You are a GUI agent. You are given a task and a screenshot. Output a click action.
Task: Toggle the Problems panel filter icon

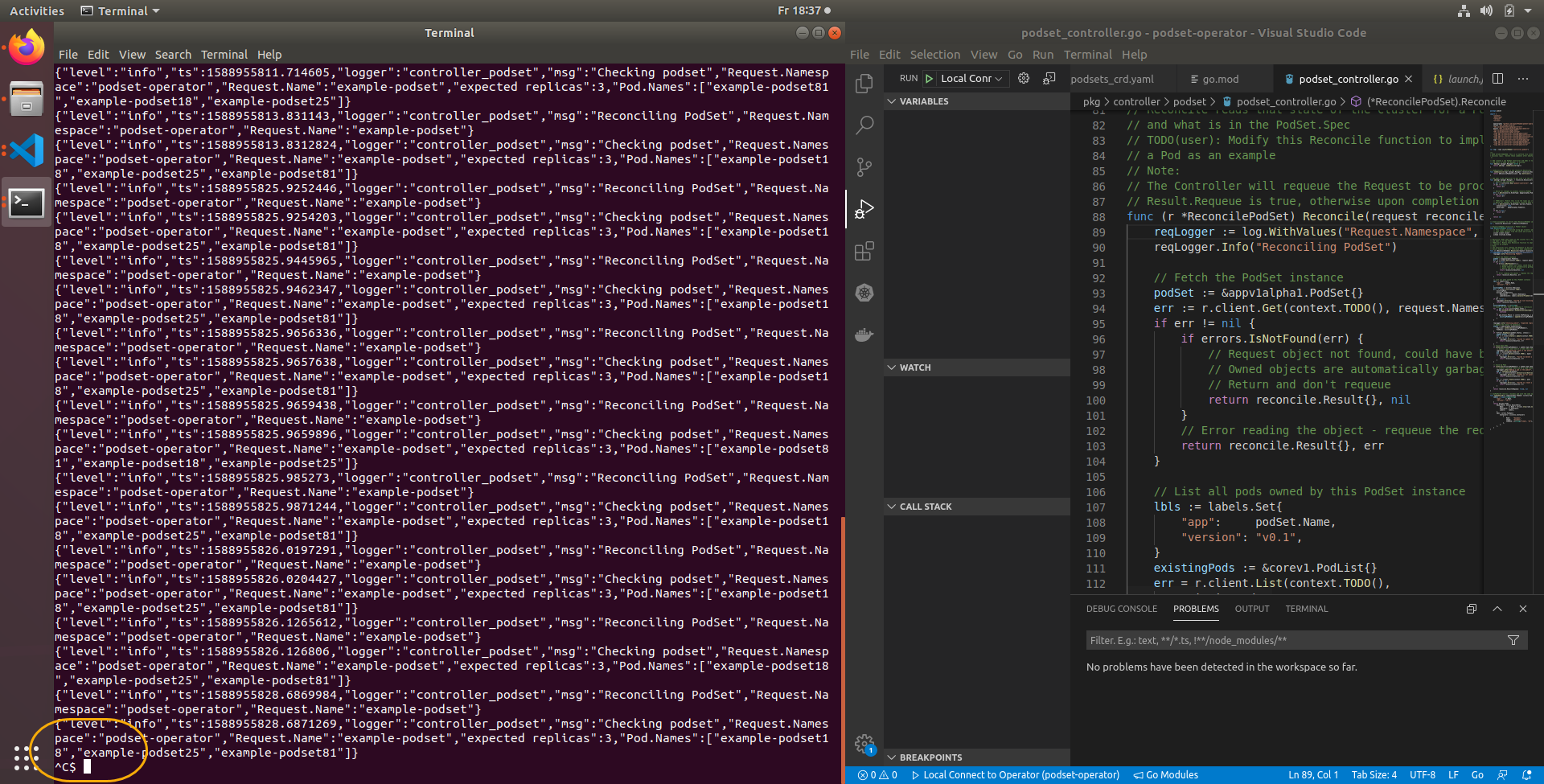pyautogui.click(x=1513, y=640)
